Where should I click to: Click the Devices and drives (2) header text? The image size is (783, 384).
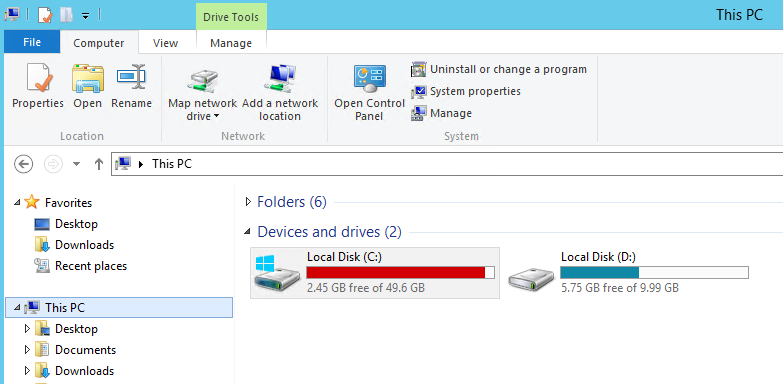[329, 232]
